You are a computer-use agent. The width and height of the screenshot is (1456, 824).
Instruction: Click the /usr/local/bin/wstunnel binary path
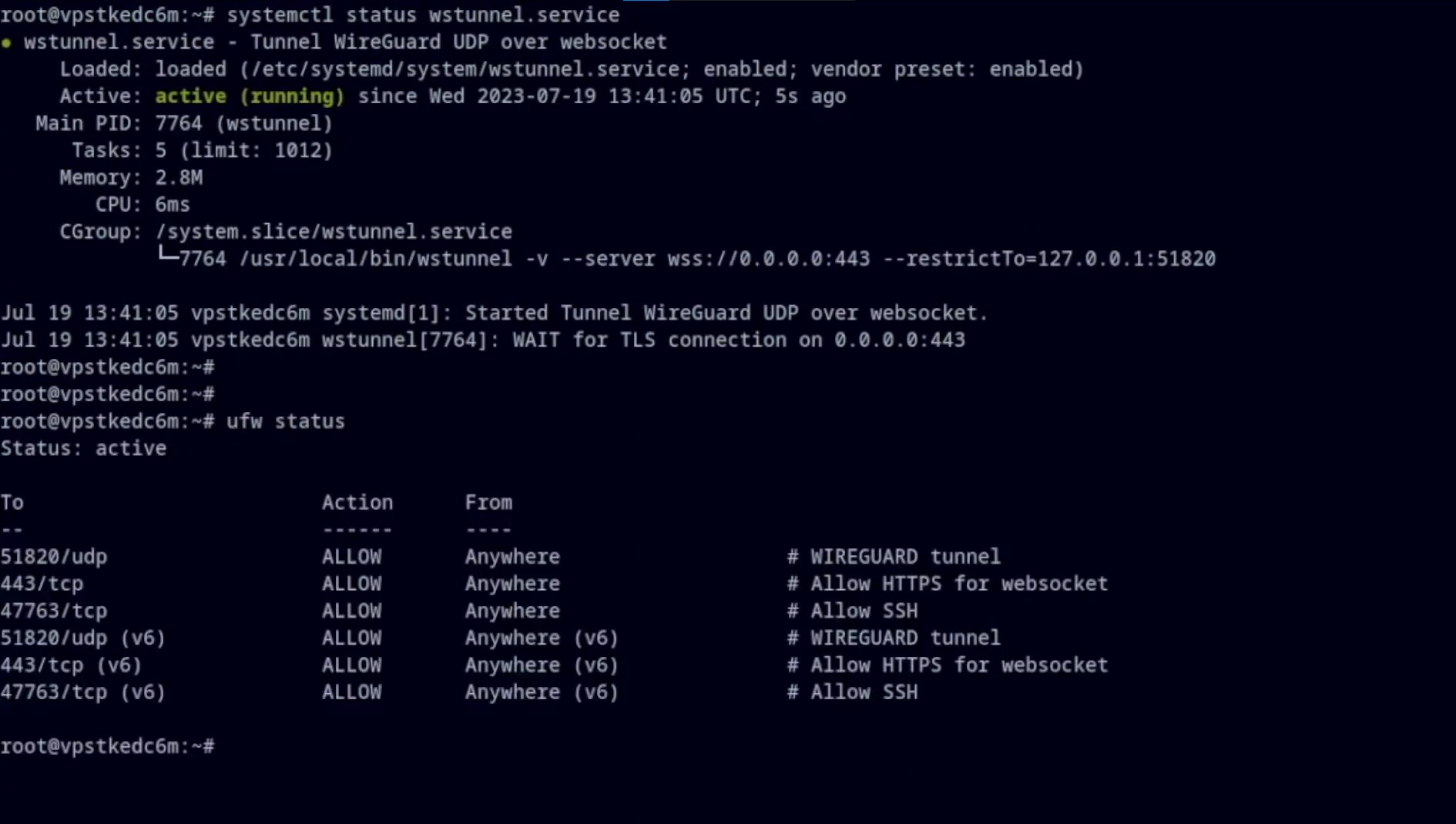(x=376, y=259)
